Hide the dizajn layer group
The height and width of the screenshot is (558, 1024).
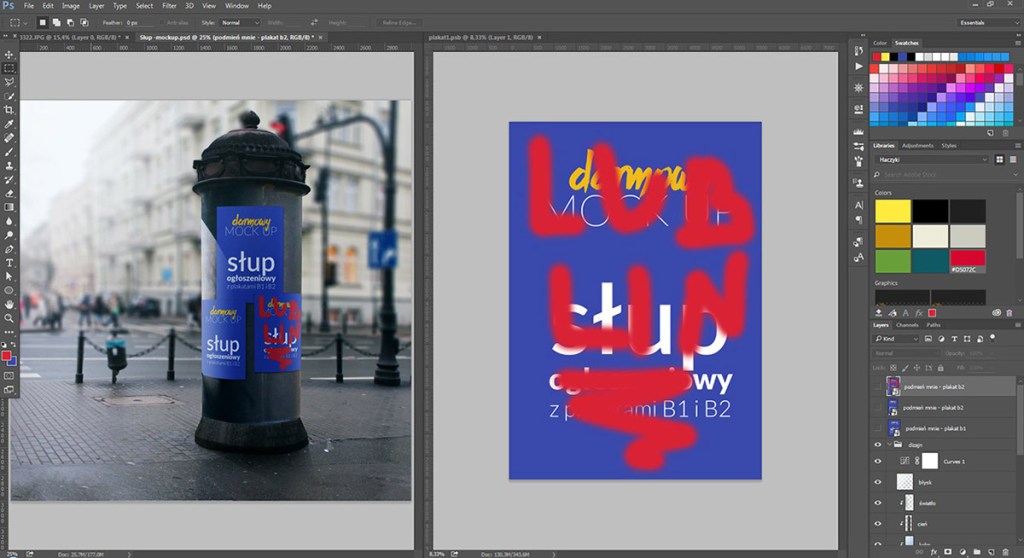(x=878, y=444)
